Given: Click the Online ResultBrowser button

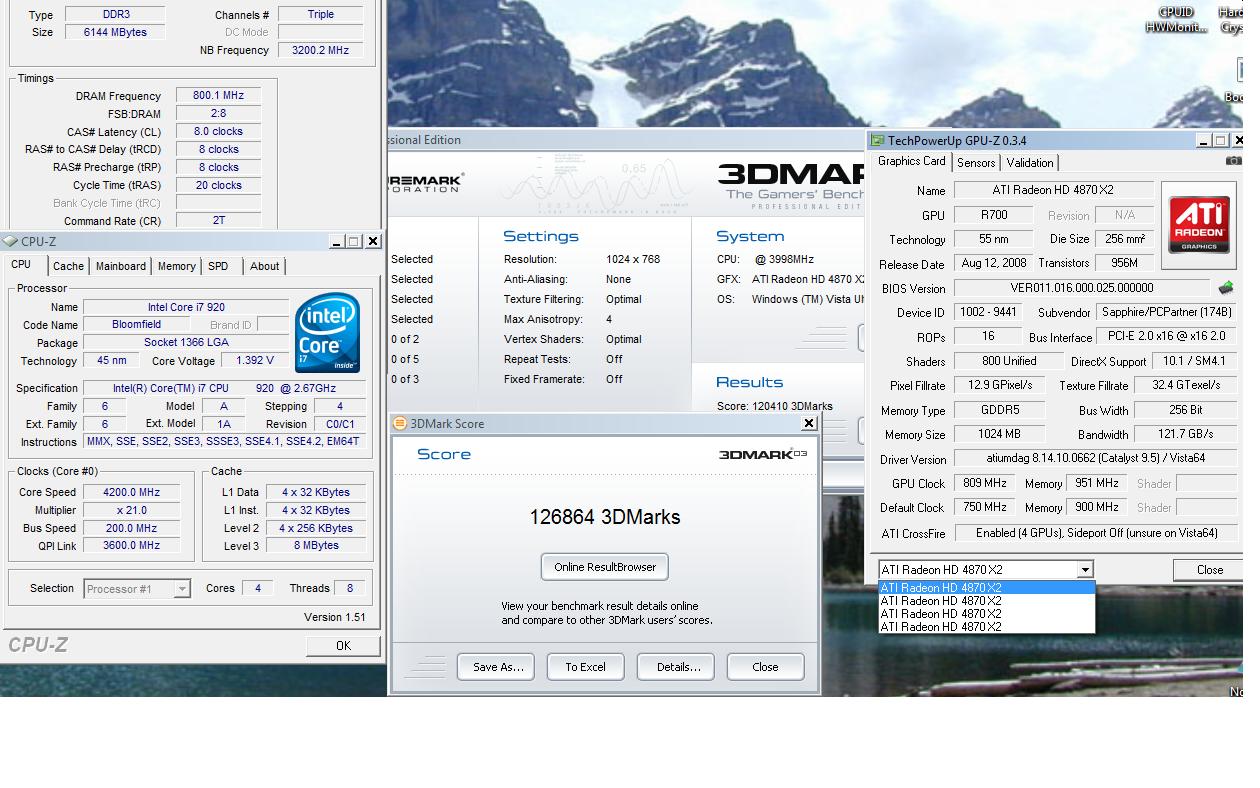Looking at the screenshot, I should point(605,567).
